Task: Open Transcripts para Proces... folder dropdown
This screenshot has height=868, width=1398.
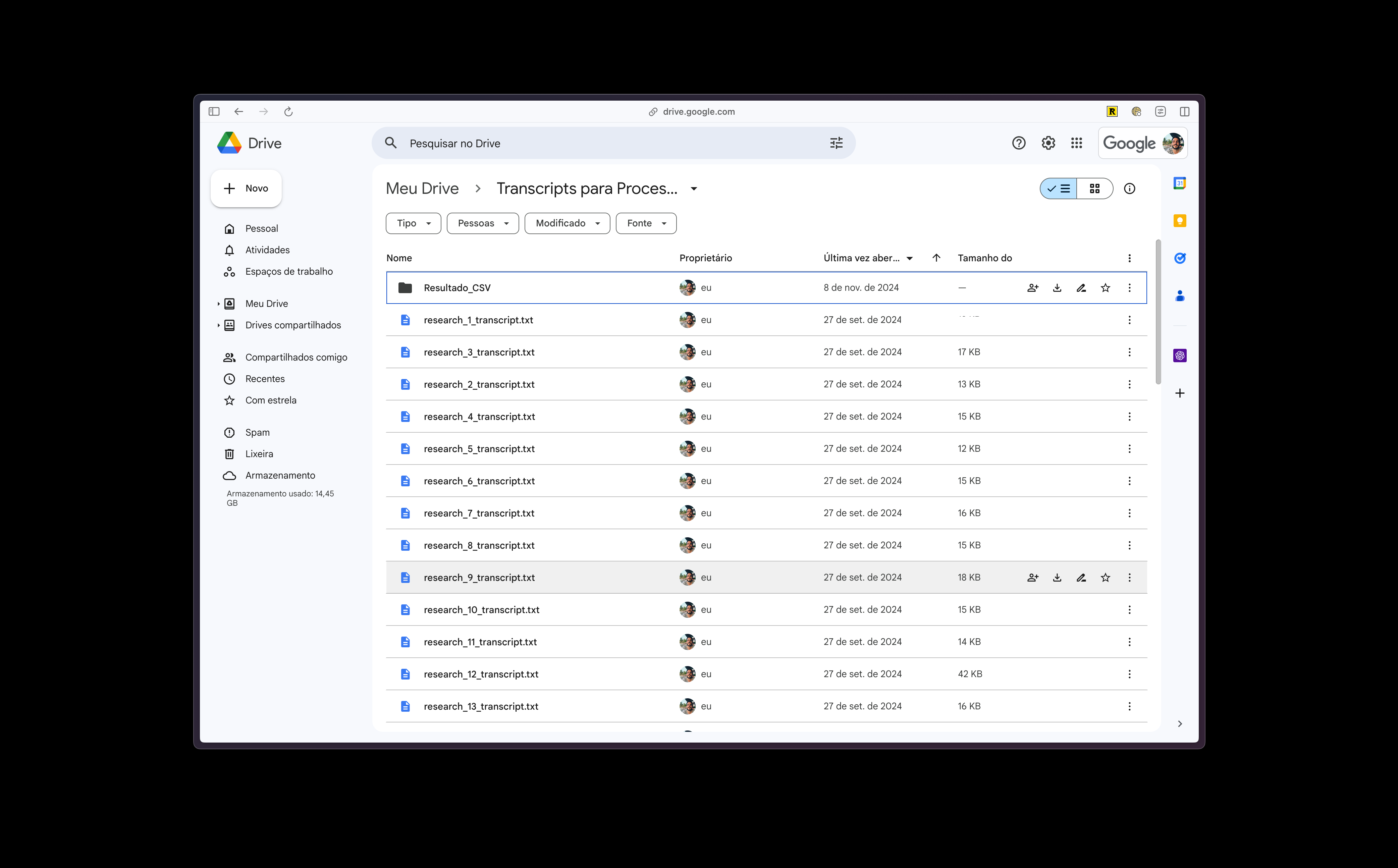Action: pos(694,189)
